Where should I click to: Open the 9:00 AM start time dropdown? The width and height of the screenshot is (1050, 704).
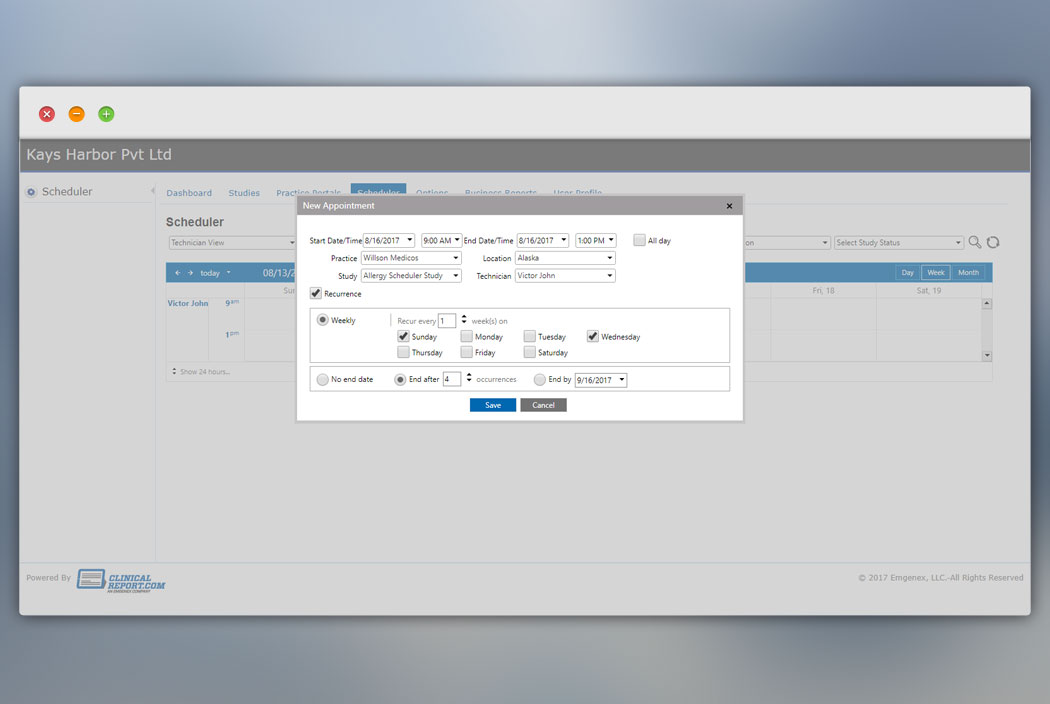[x=457, y=240]
